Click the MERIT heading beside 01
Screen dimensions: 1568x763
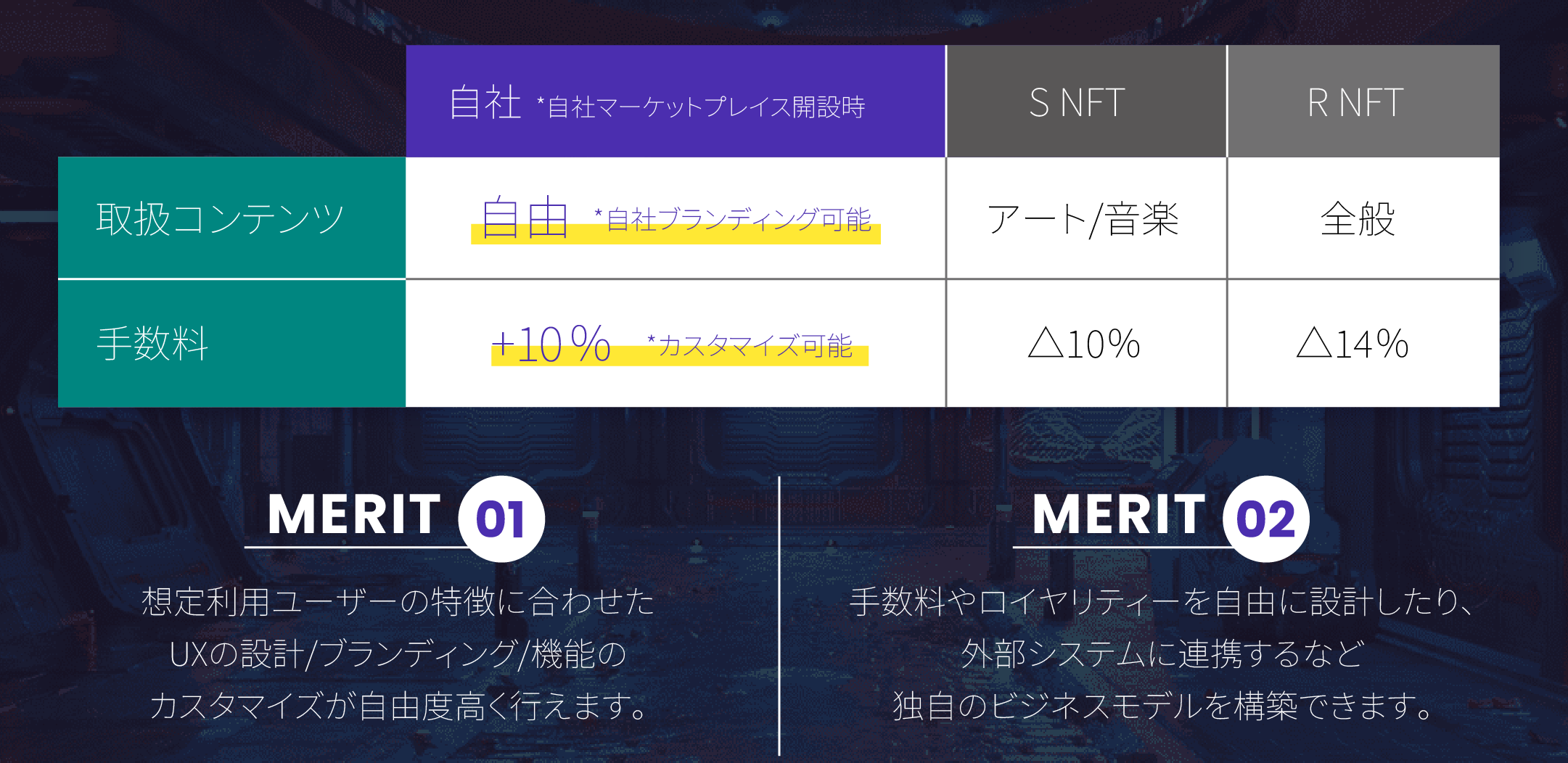[x=354, y=516]
